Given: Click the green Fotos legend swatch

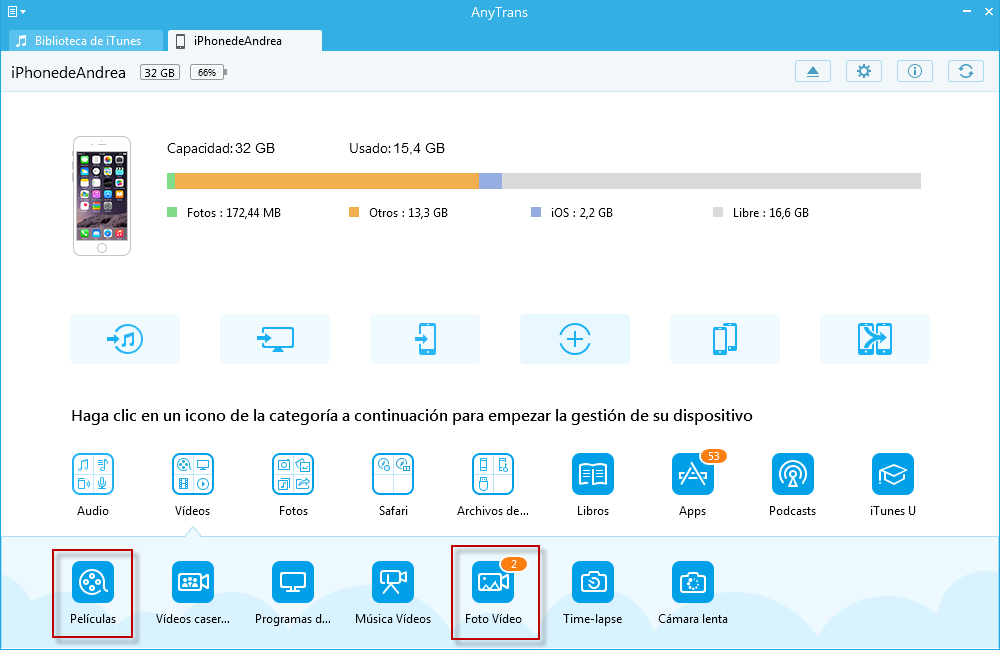Looking at the screenshot, I should click(172, 212).
